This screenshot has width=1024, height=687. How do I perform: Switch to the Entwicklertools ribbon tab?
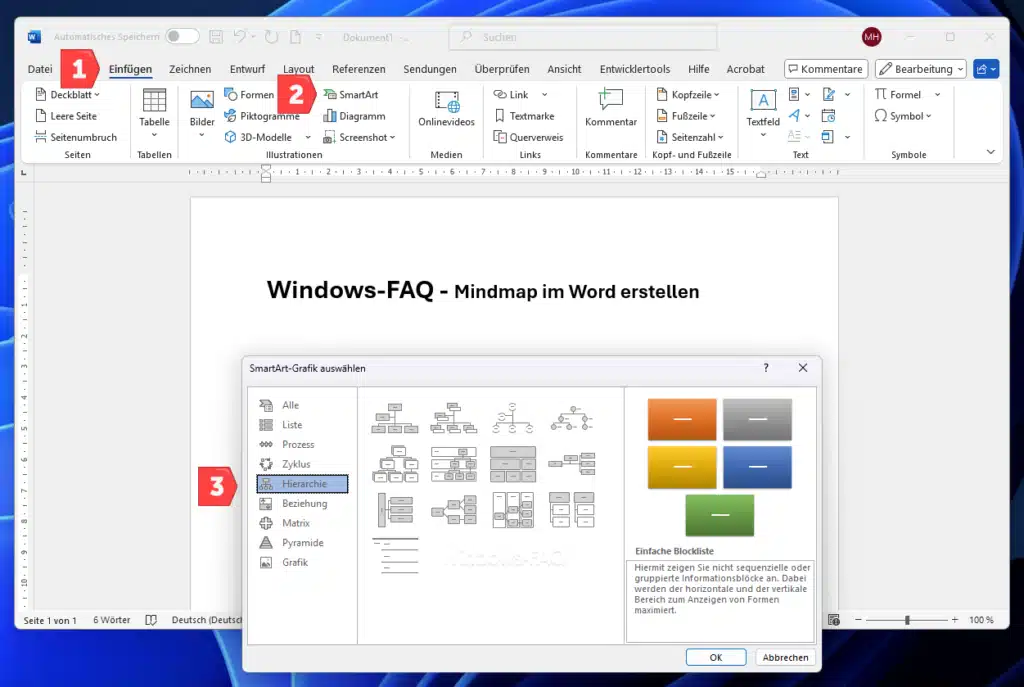pos(634,69)
